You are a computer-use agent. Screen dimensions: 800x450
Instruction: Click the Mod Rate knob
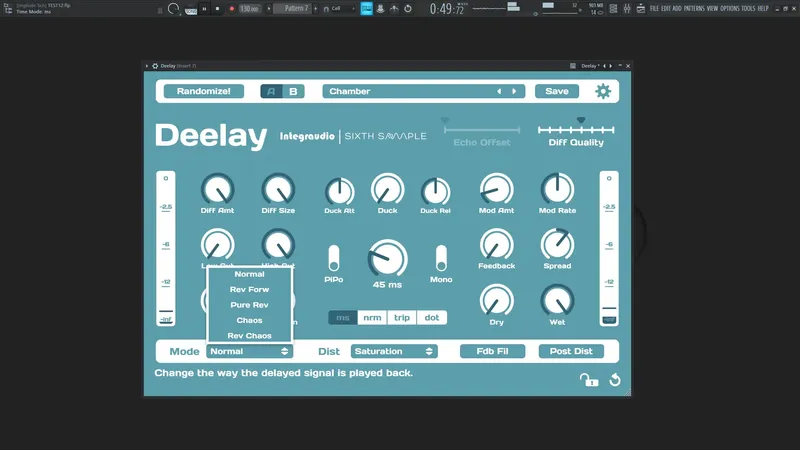(x=557, y=190)
